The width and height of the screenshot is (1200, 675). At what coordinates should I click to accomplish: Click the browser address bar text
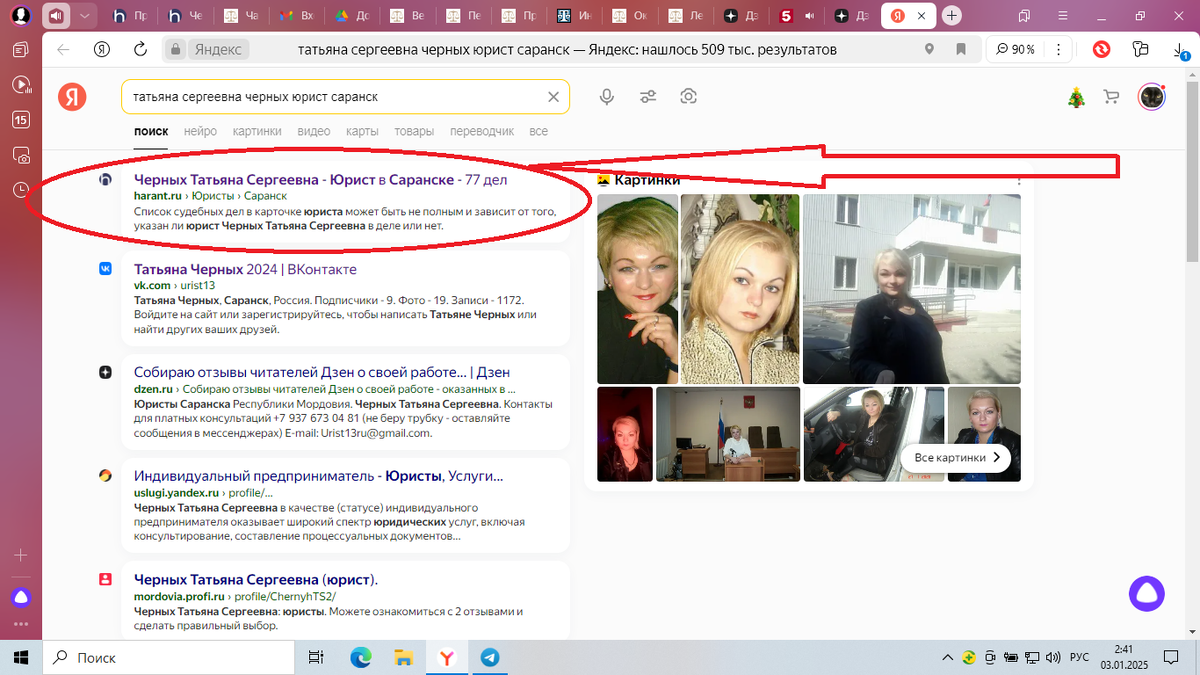point(567,50)
